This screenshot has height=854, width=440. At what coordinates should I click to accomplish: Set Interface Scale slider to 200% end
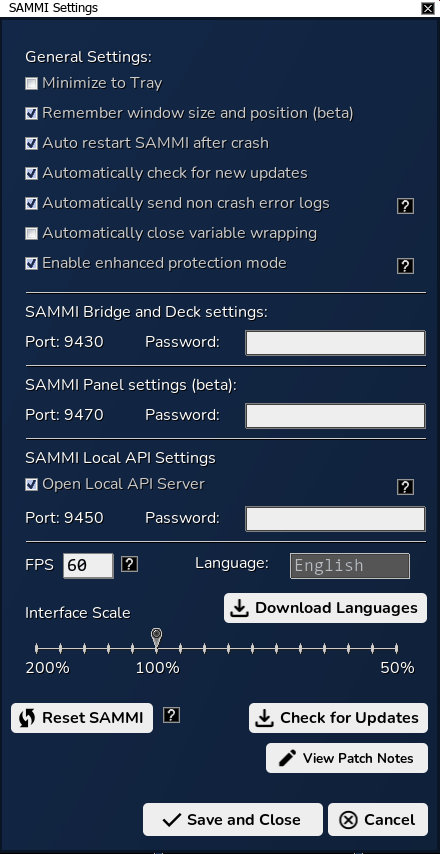[x=36, y=649]
